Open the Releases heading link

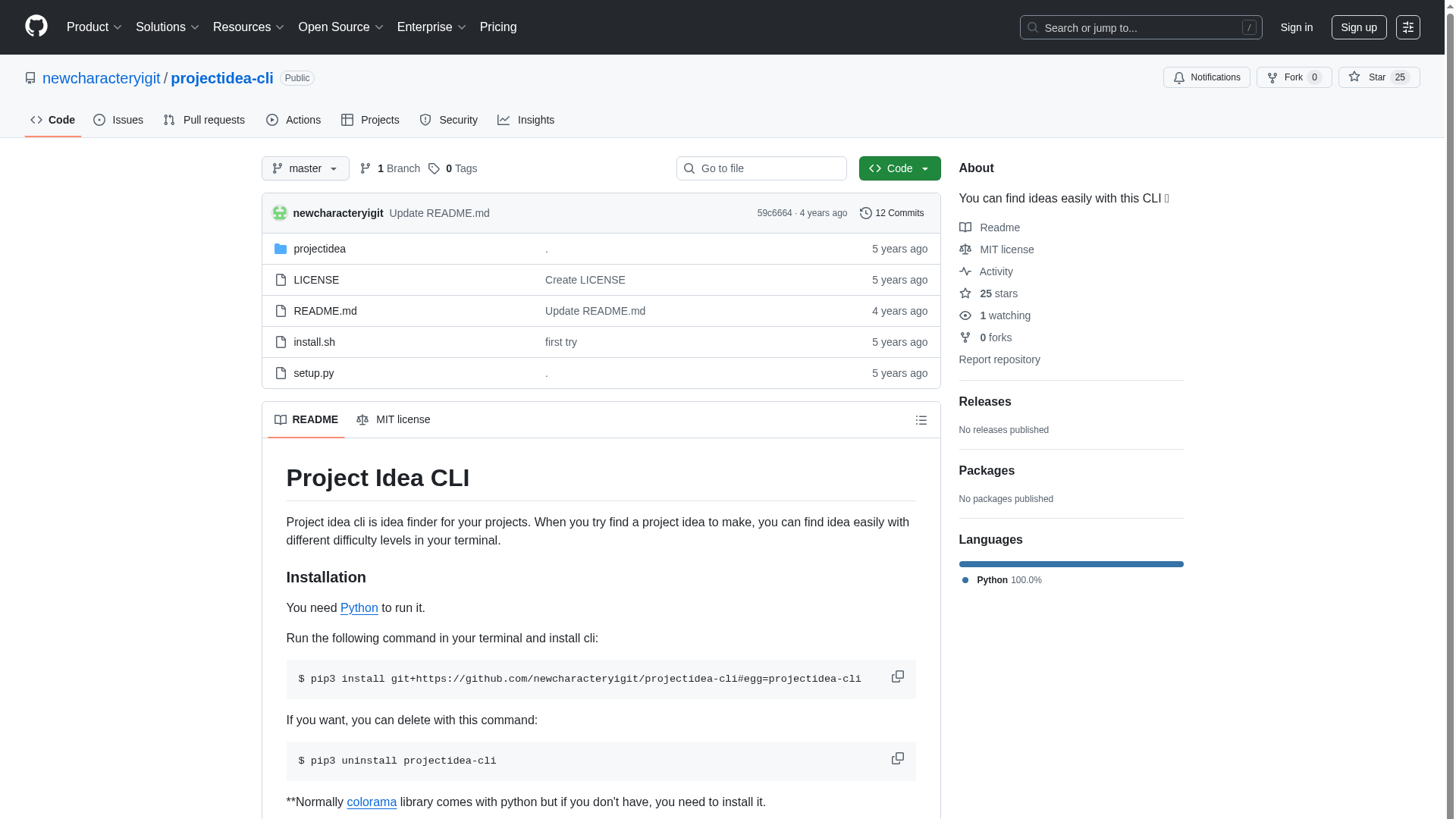point(984,402)
